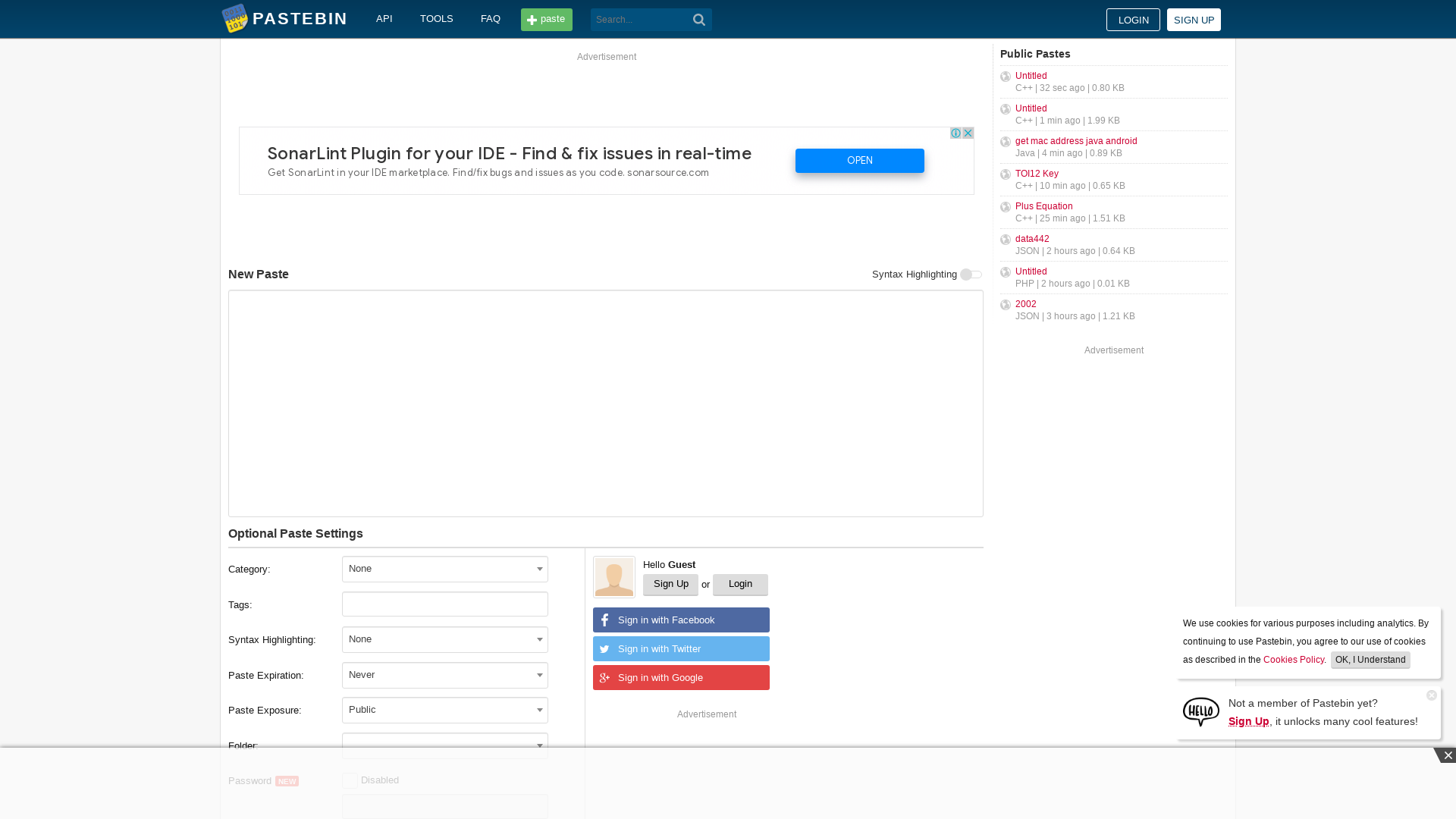Click the LOGIN button

[x=1133, y=19]
